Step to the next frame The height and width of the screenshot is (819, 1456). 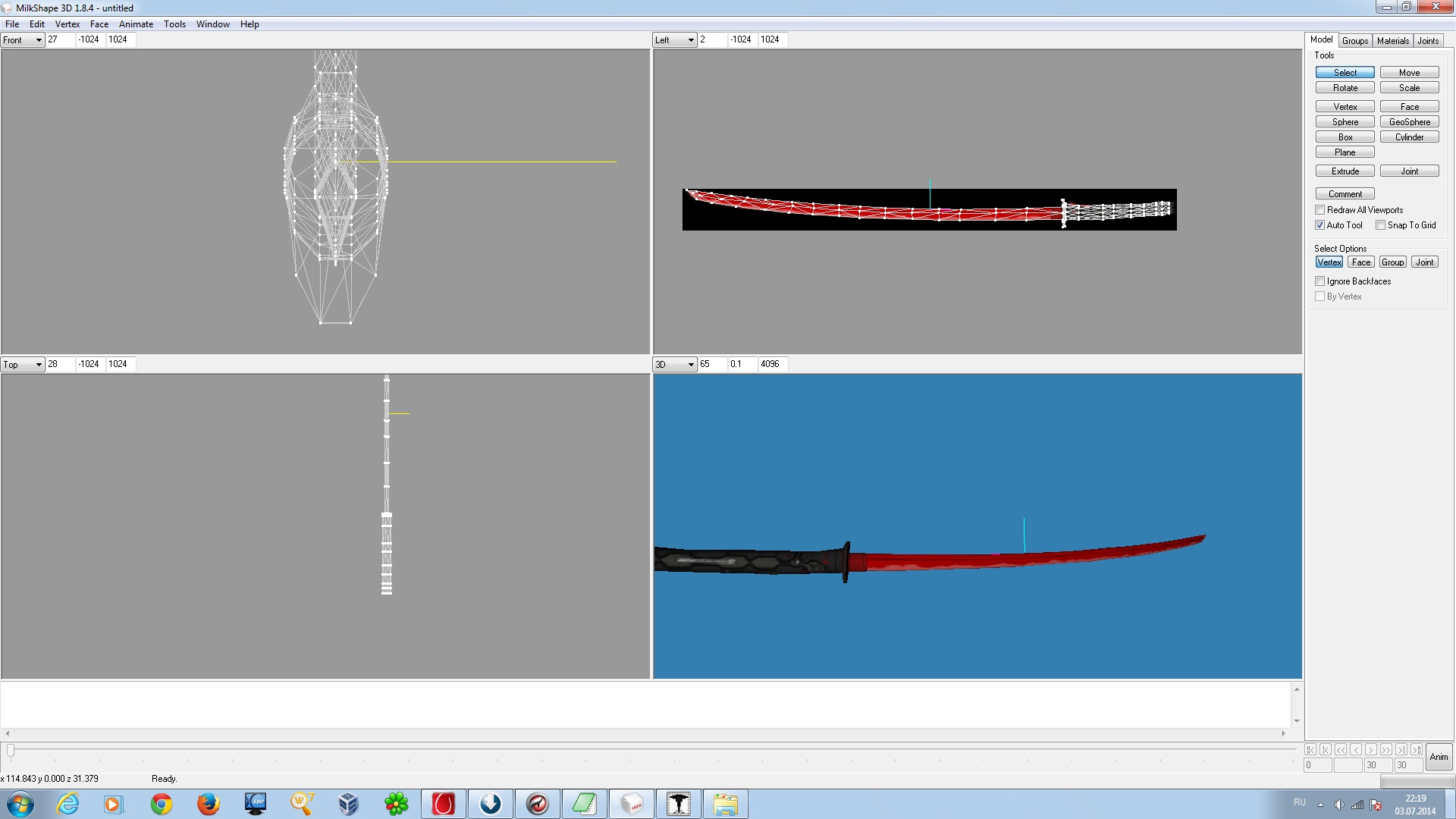pos(1371,749)
